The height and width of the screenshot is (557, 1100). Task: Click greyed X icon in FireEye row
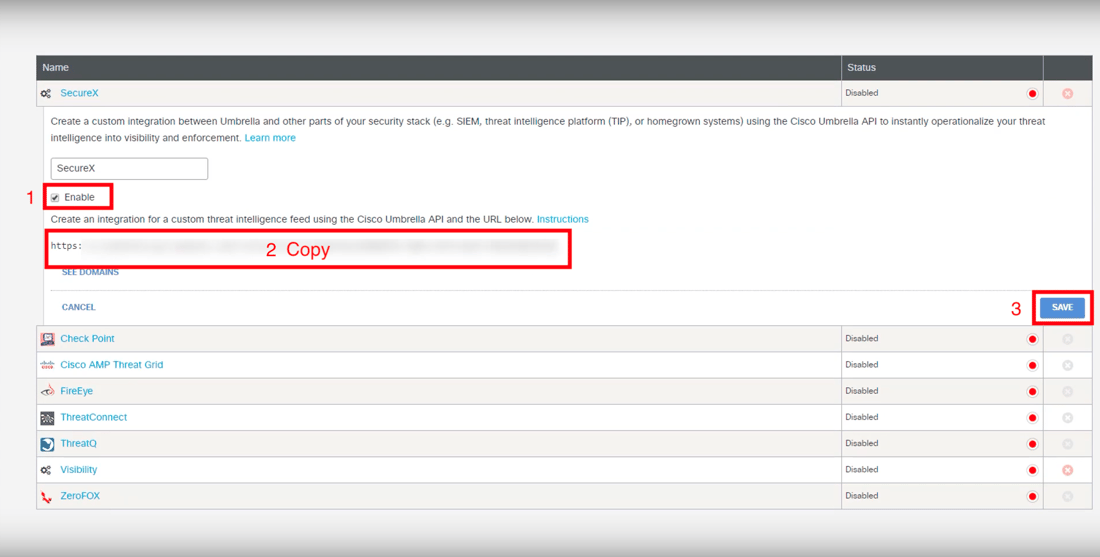pyautogui.click(x=1067, y=391)
